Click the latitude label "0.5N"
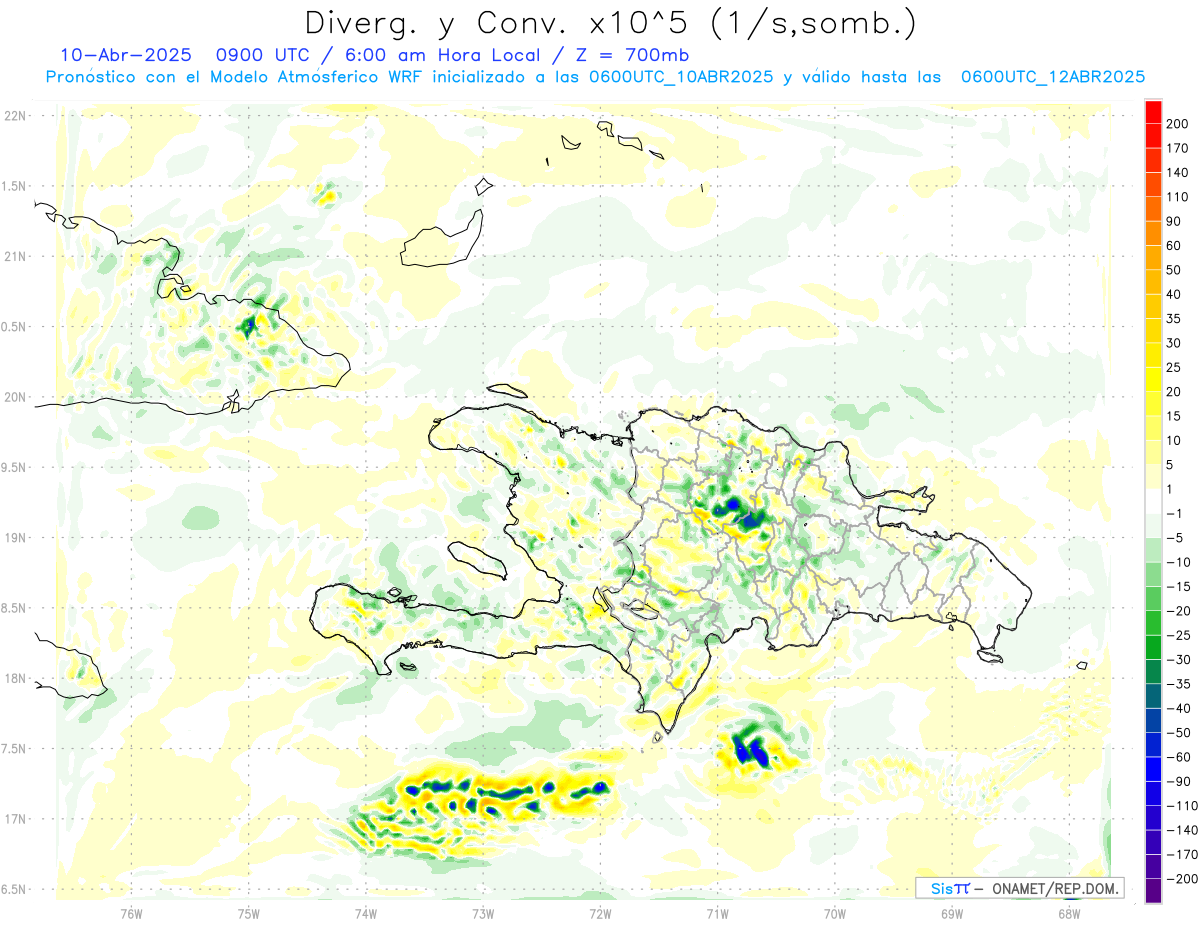 (13, 327)
